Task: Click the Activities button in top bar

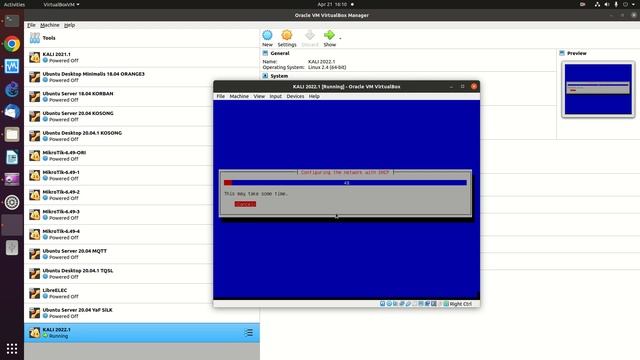Action: (x=14, y=4)
